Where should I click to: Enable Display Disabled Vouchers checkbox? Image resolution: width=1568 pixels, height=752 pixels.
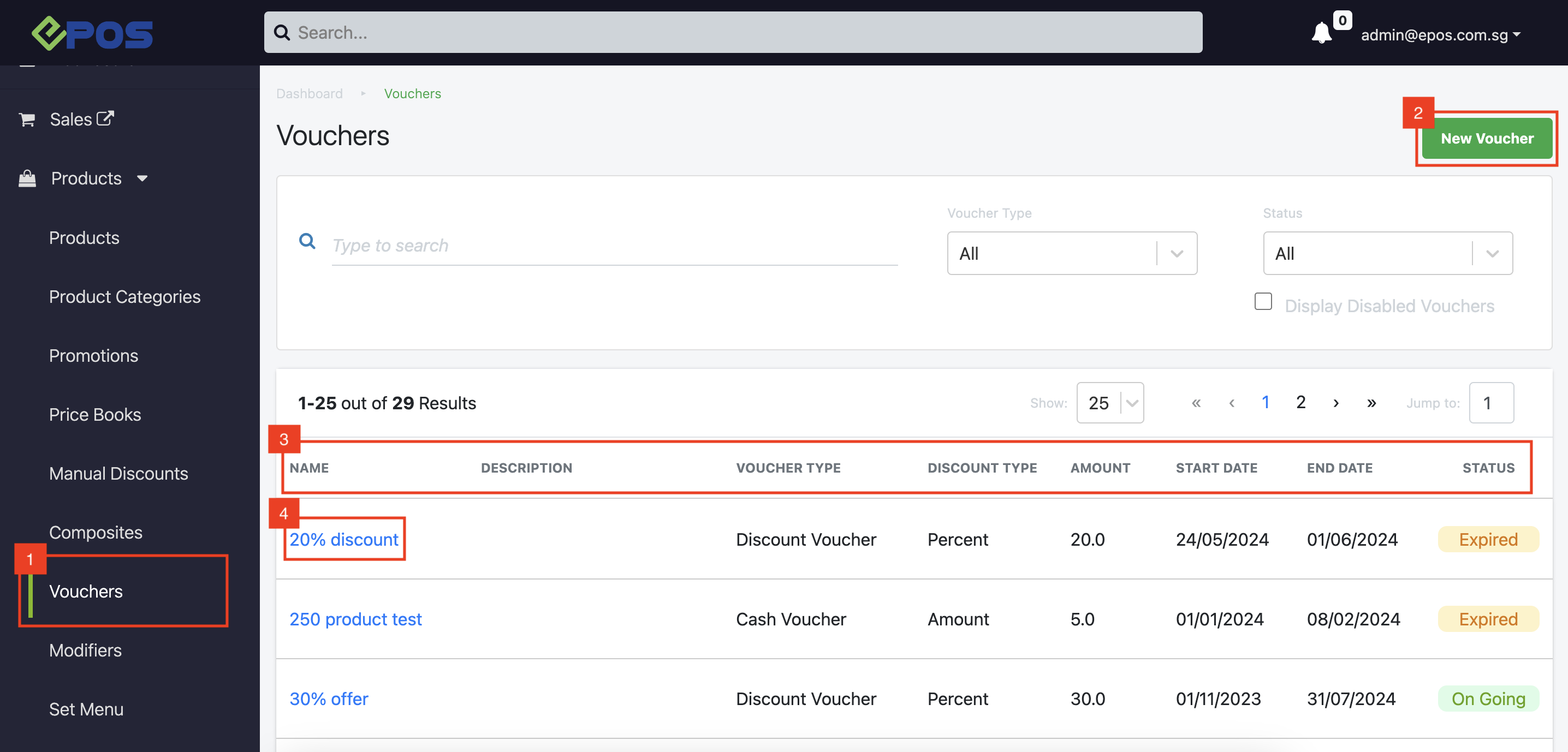coord(1263,302)
